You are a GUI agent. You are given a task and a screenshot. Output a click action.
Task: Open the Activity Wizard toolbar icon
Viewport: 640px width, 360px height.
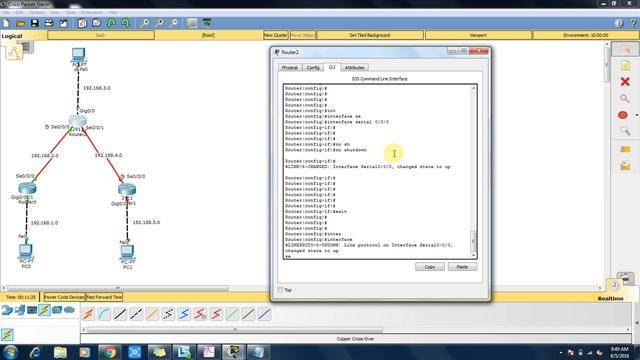pos(64,23)
